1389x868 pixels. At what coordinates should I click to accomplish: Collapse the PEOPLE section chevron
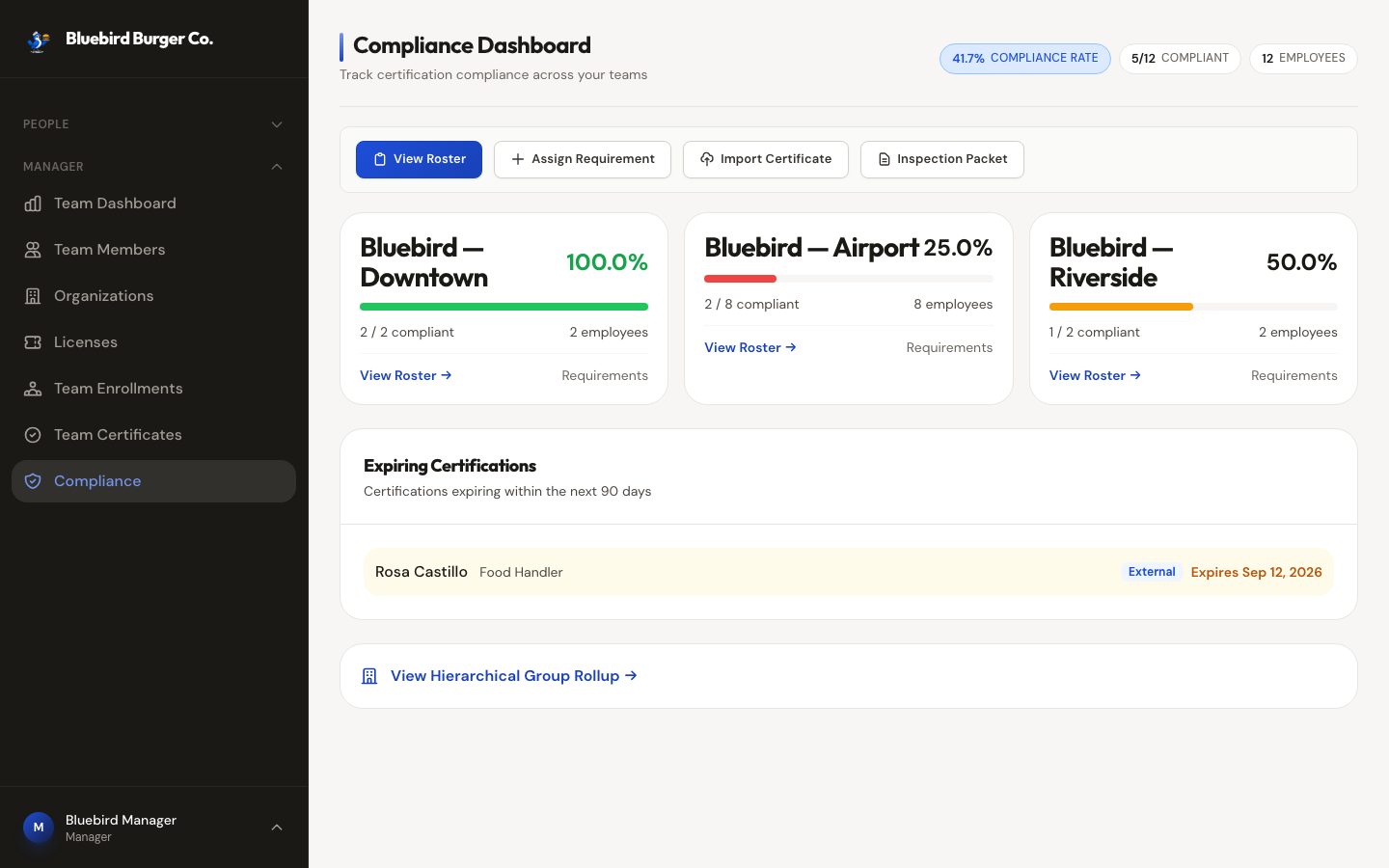[x=277, y=124]
